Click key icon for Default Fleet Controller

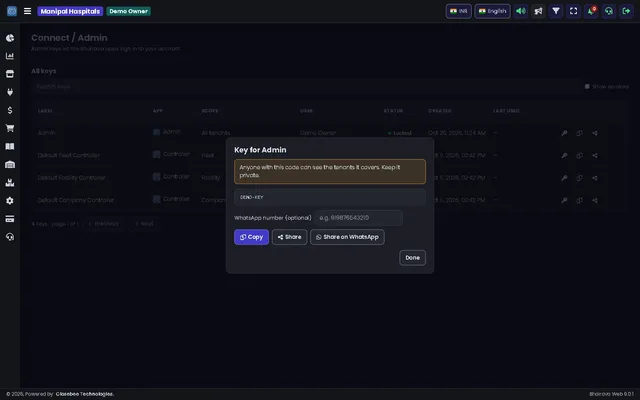pyautogui.click(x=564, y=156)
